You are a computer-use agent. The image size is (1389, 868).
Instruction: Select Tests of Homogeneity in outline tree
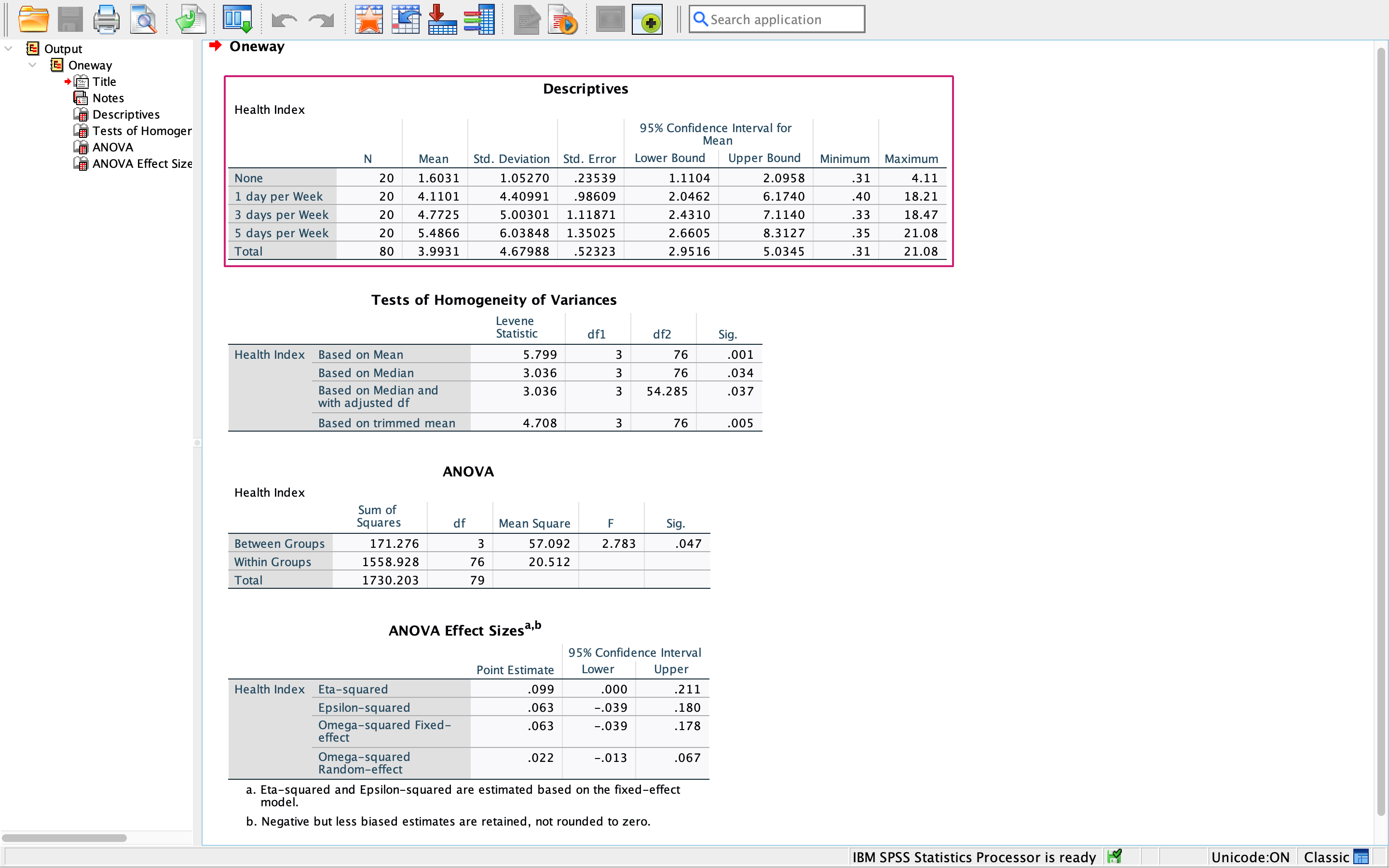coord(142,131)
